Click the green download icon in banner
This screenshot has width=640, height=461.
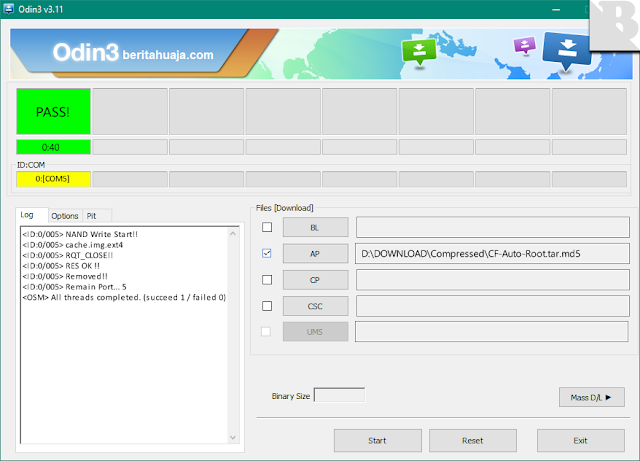(x=419, y=53)
